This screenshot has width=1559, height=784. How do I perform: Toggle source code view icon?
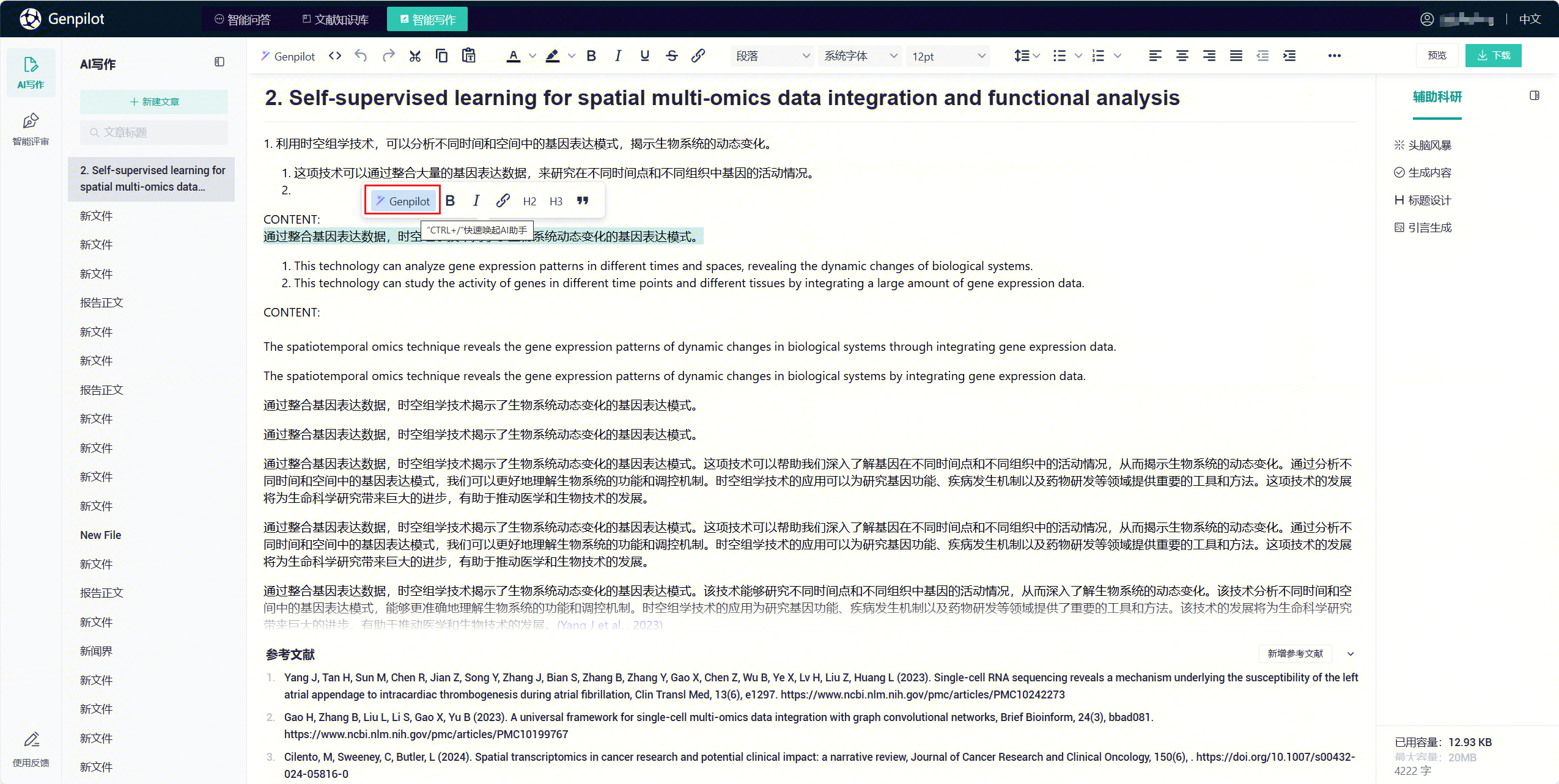[334, 56]
